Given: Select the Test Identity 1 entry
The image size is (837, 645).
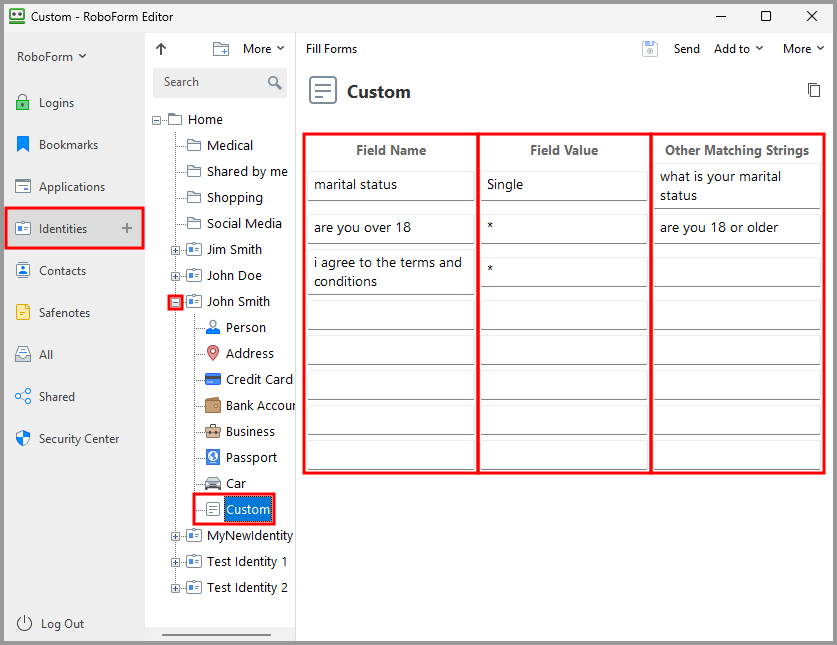Looking at the screenshot, I should pos(237,562).
